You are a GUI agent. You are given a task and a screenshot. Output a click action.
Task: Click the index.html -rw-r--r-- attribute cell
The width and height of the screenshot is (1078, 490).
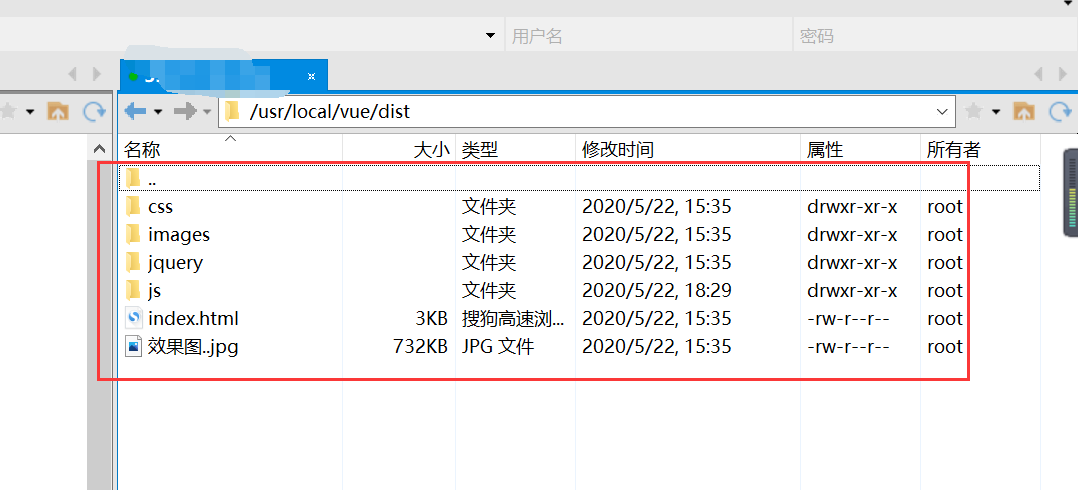848,319
